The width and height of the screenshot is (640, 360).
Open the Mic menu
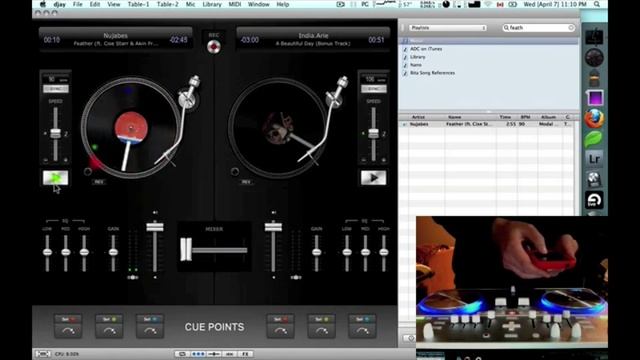191,4
